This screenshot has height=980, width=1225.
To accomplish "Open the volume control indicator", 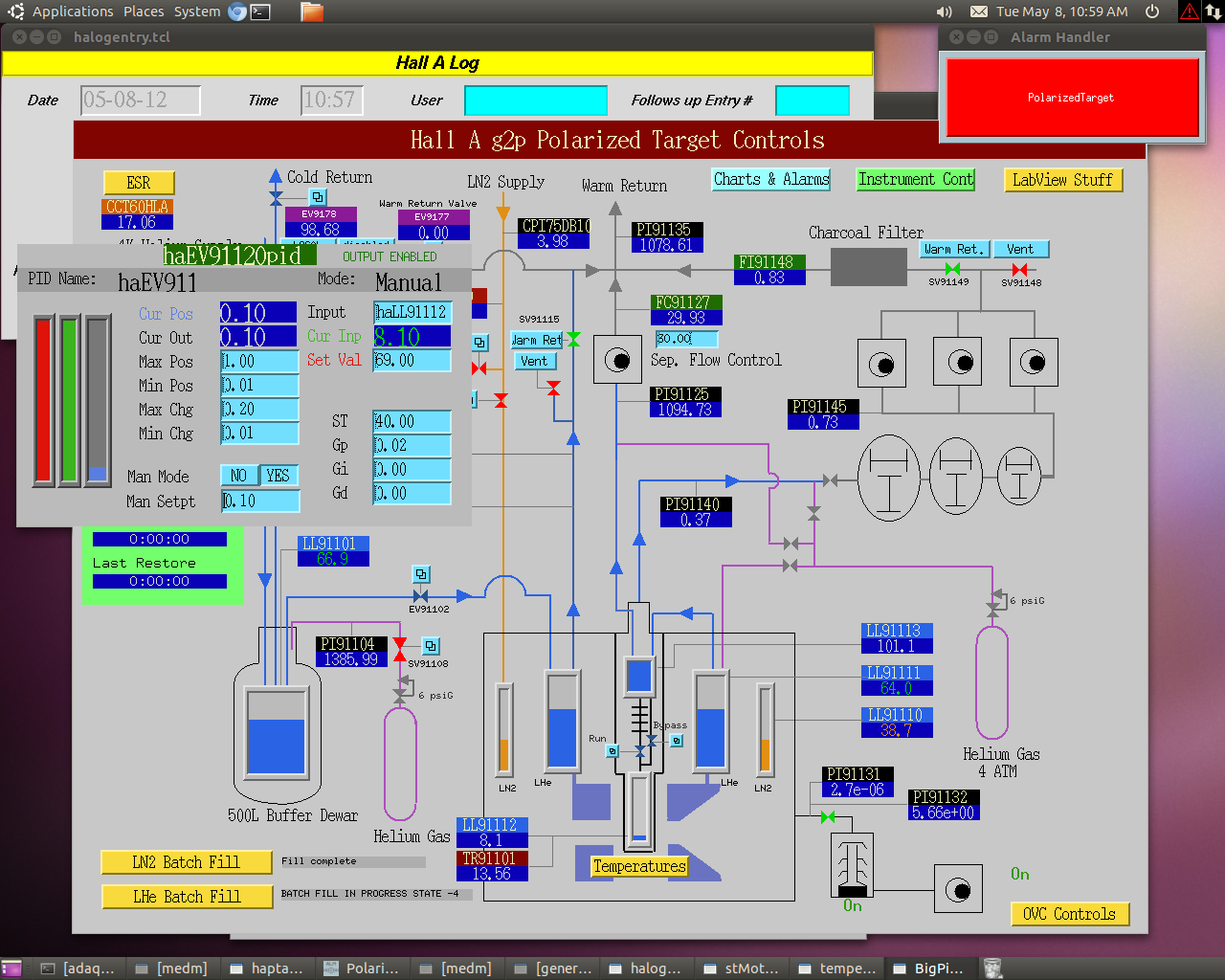I will [x=945, y=11].
